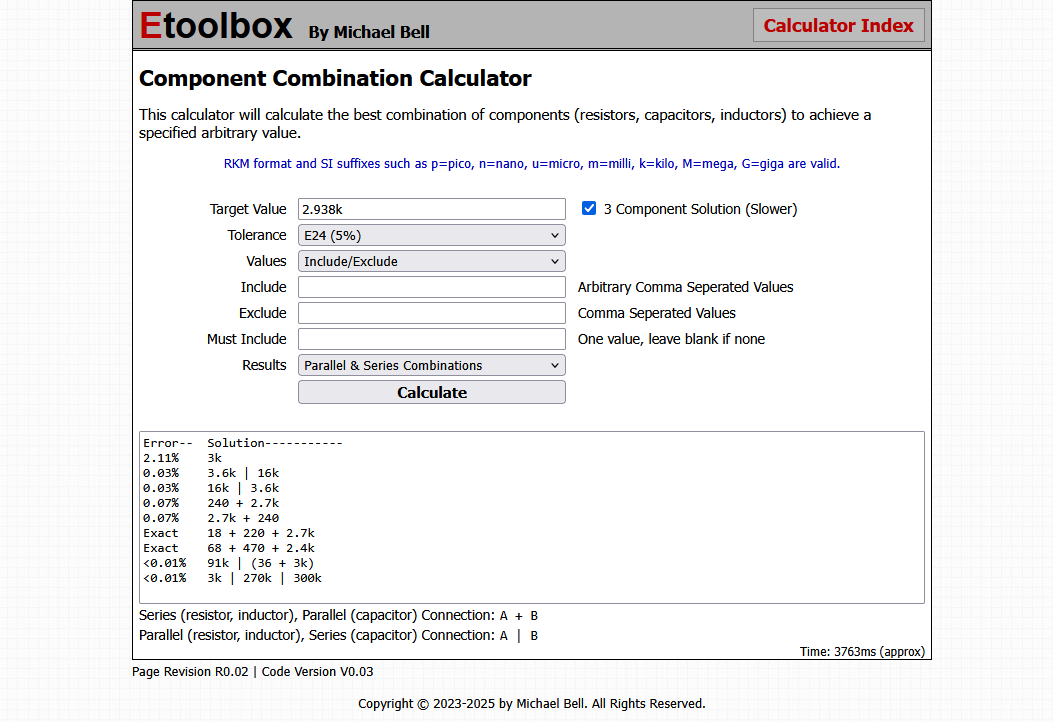Click the Include values input field
1053x722 pixels.
432,287
